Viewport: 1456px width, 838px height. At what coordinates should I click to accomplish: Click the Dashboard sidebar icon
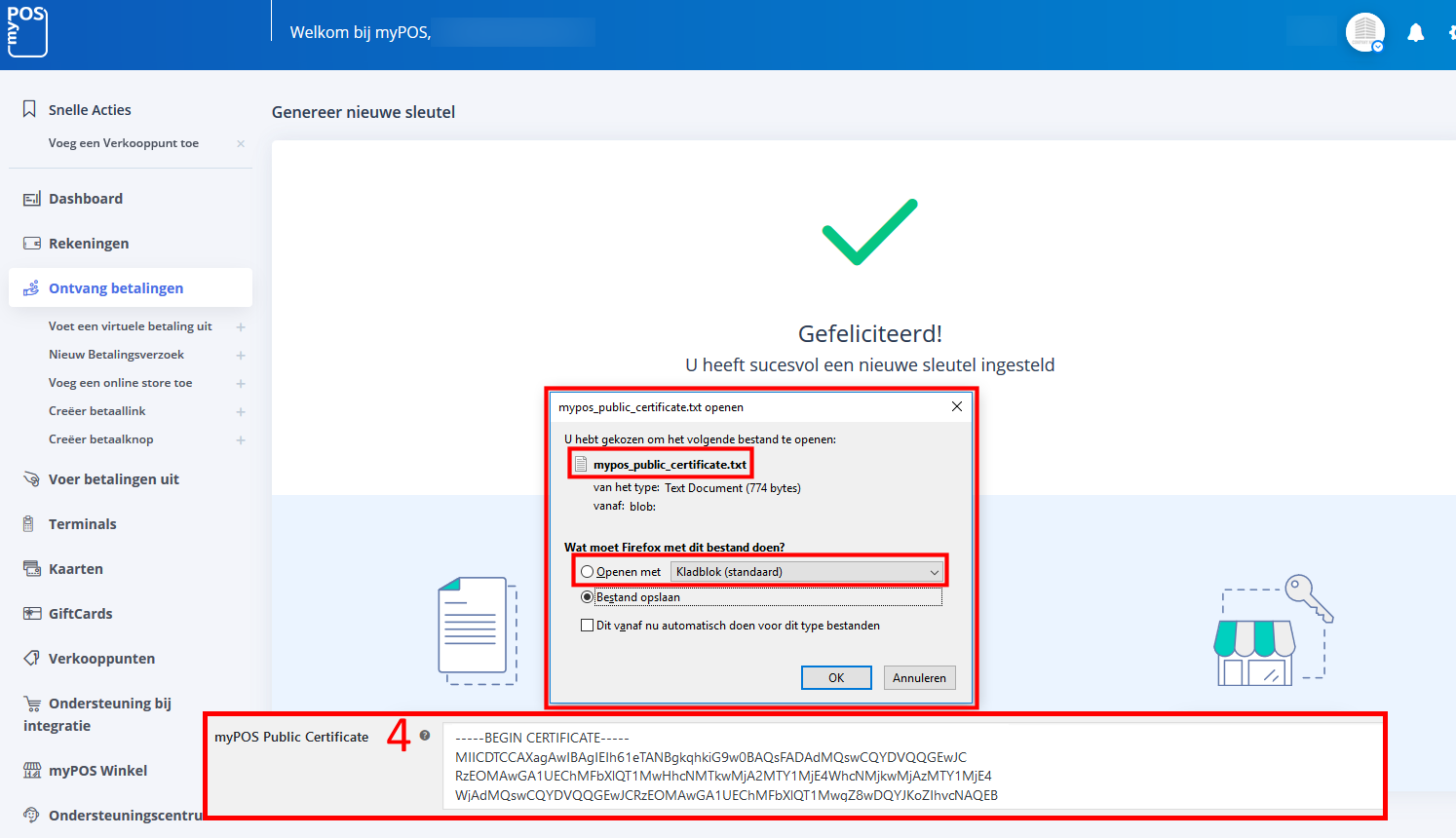coord(31,199)
